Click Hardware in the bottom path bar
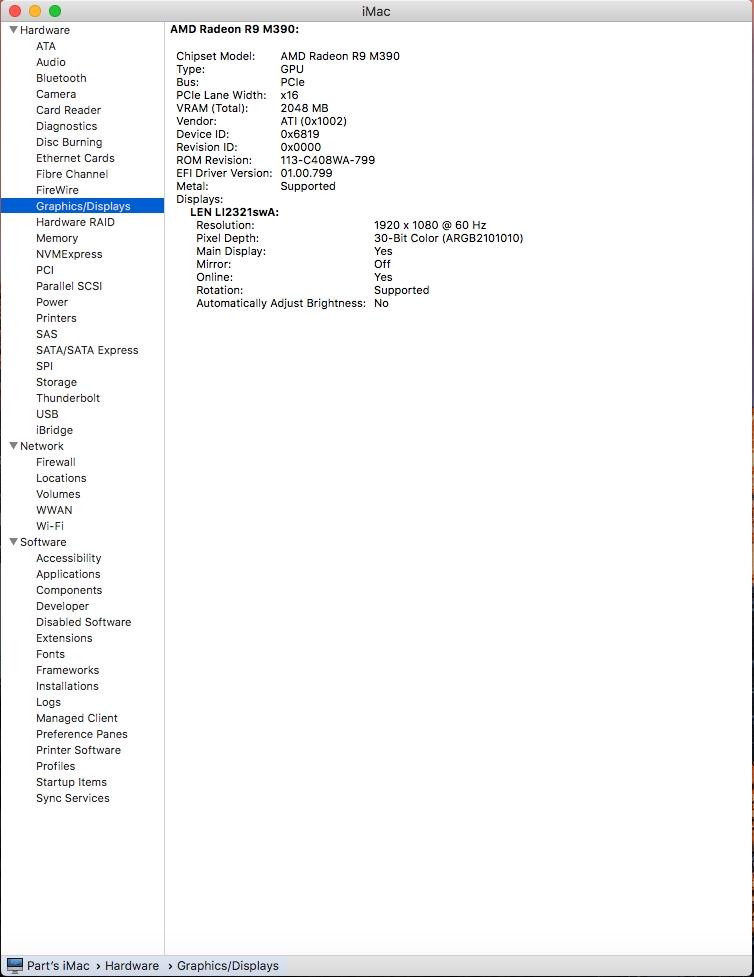 pyautogui.click(x=131, y=966)
